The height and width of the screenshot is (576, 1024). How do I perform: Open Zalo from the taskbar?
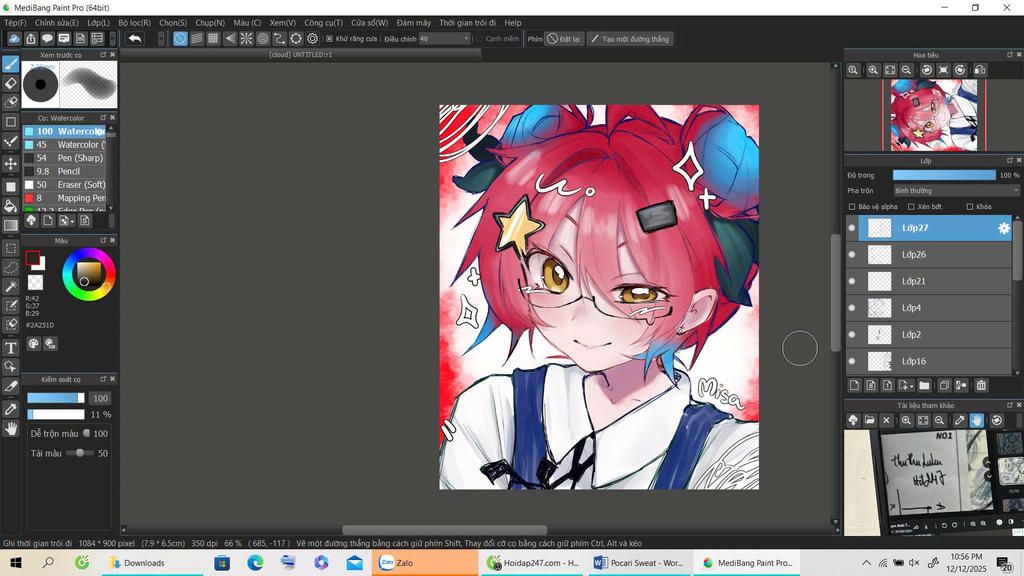424,562
